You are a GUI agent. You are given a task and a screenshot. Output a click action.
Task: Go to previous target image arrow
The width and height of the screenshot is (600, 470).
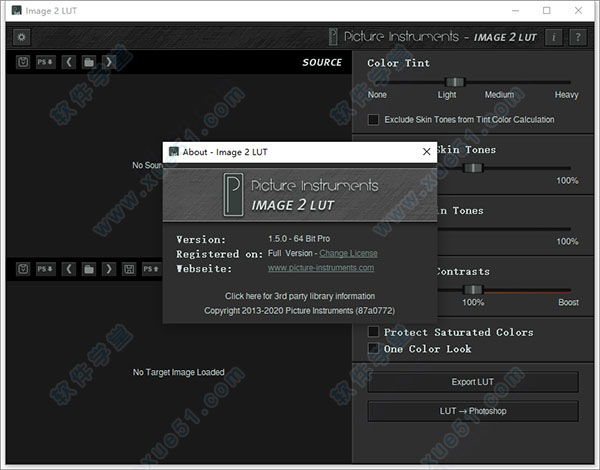tap(68, 269)
